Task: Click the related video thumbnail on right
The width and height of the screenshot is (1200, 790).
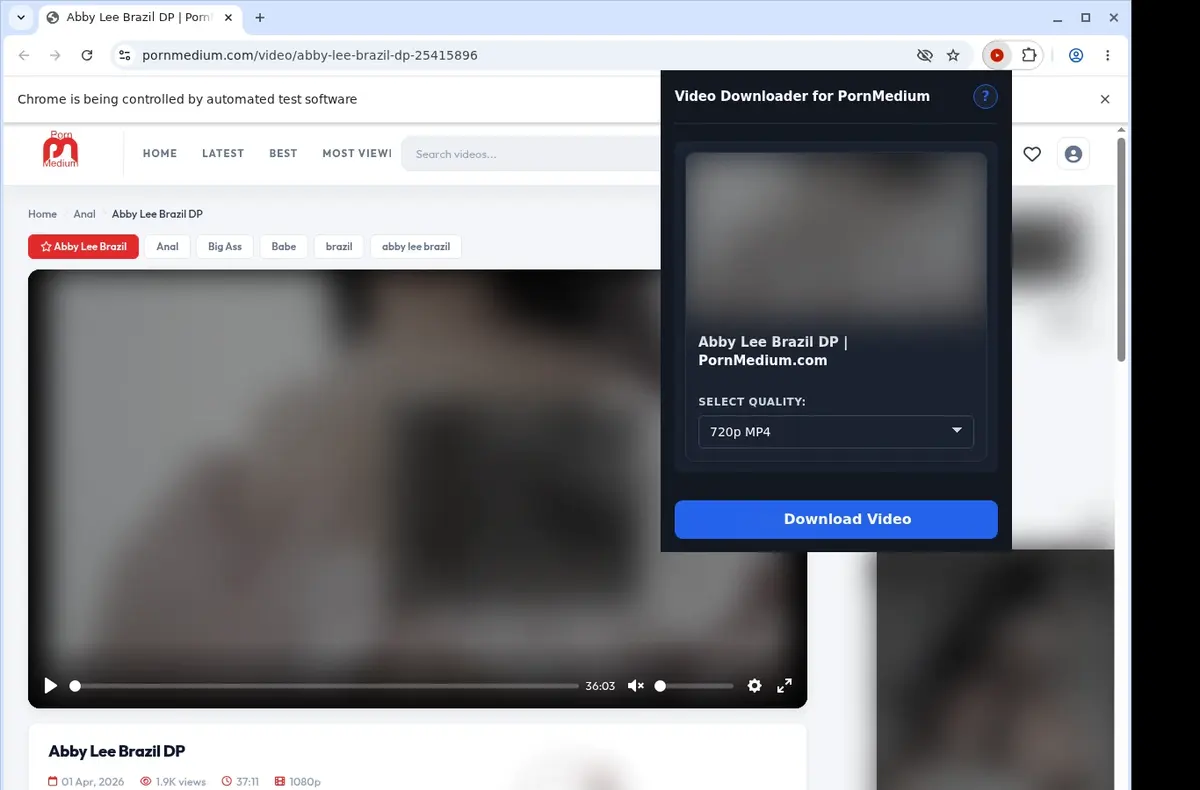Action: click(x=995, y=670)
